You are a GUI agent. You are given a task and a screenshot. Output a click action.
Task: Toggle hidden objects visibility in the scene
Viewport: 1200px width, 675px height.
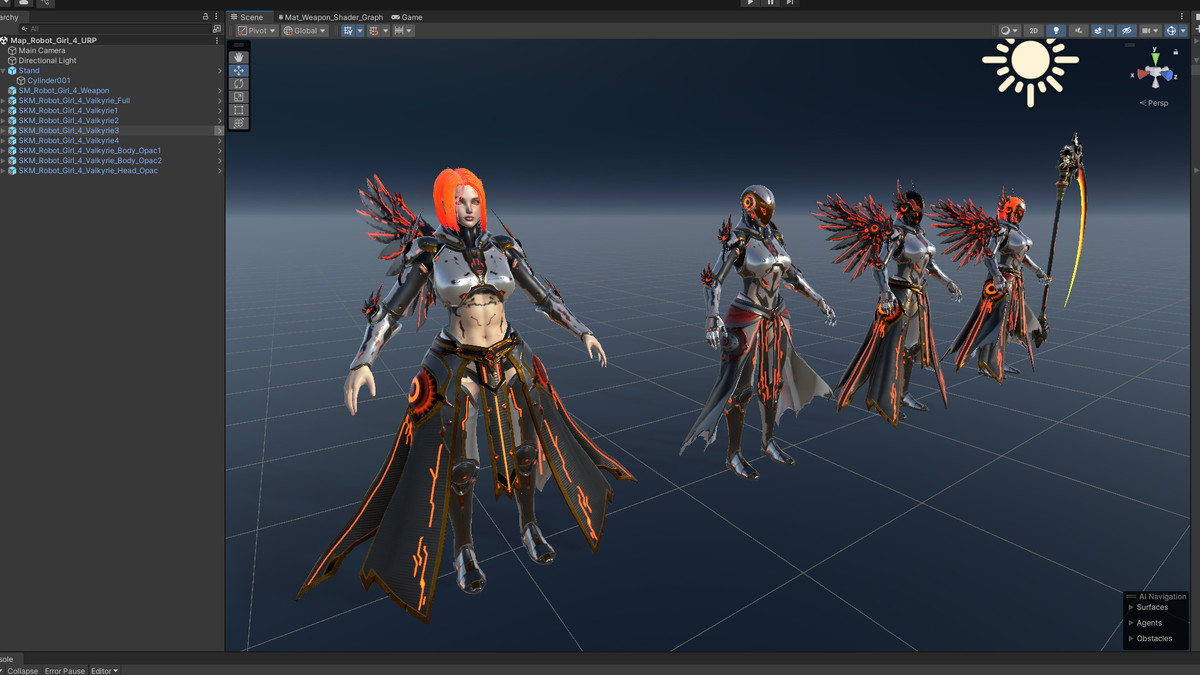pos(1127,31)
